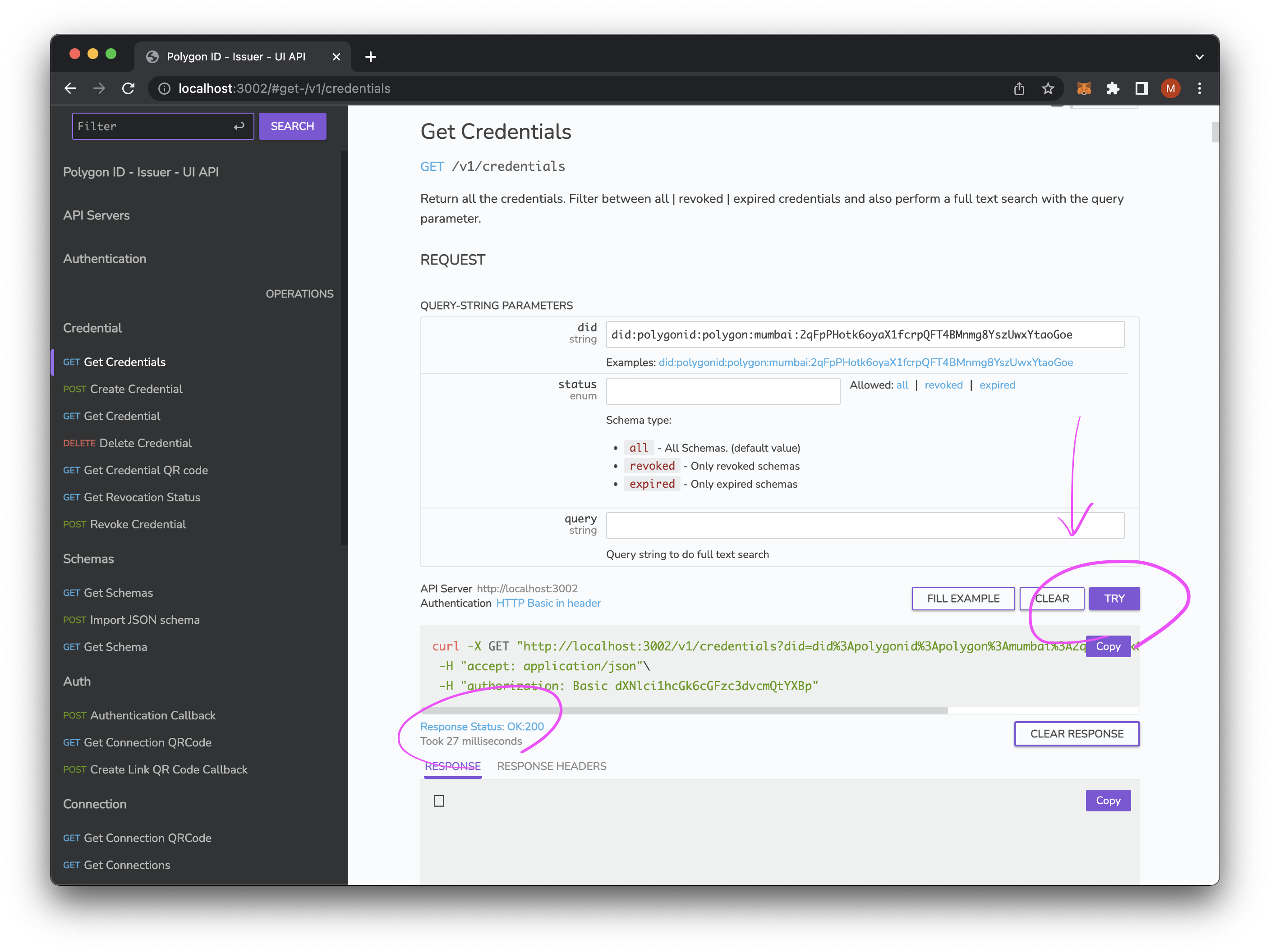
Task: Open new browser tab plus icon
Action: pyautogui.click(x=371, y=57)
